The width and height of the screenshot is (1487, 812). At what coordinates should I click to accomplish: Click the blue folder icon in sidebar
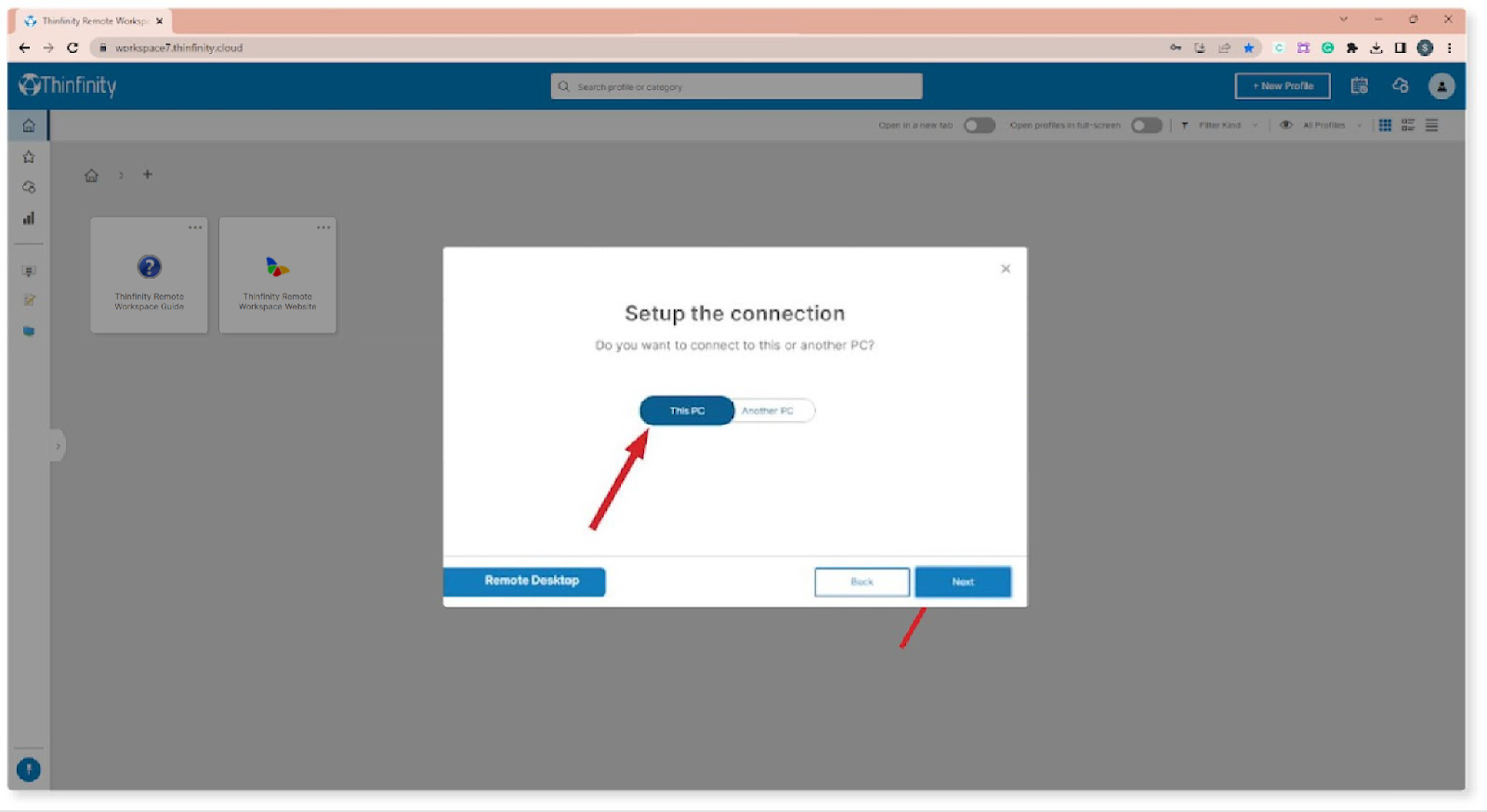click(x=29, y=331)
